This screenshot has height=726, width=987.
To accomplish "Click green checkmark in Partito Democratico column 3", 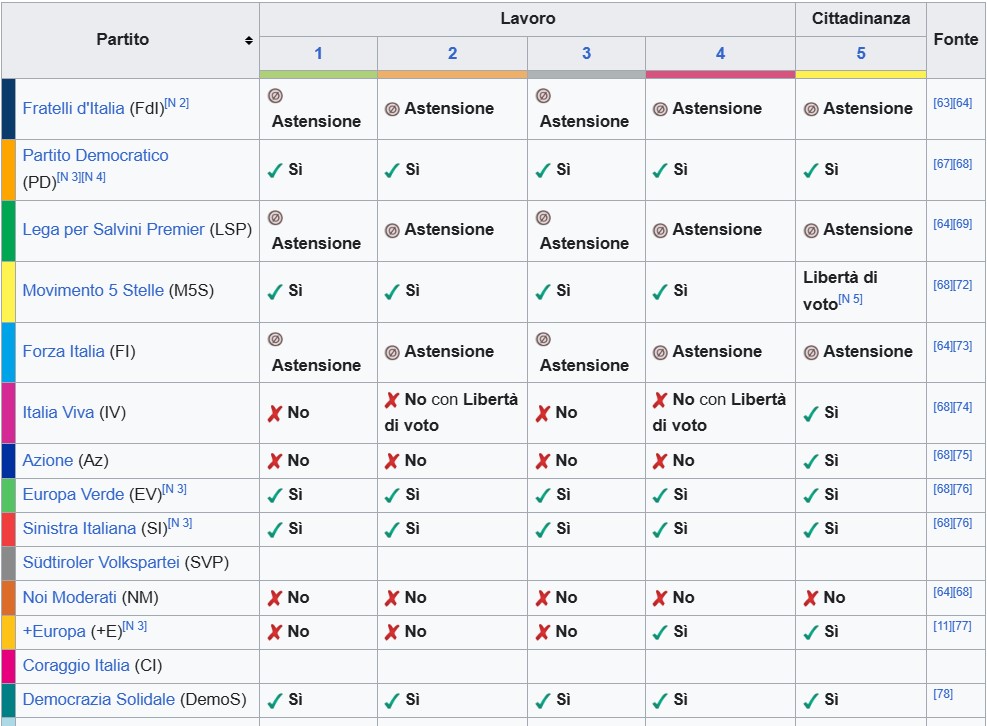I will [543, 170].
